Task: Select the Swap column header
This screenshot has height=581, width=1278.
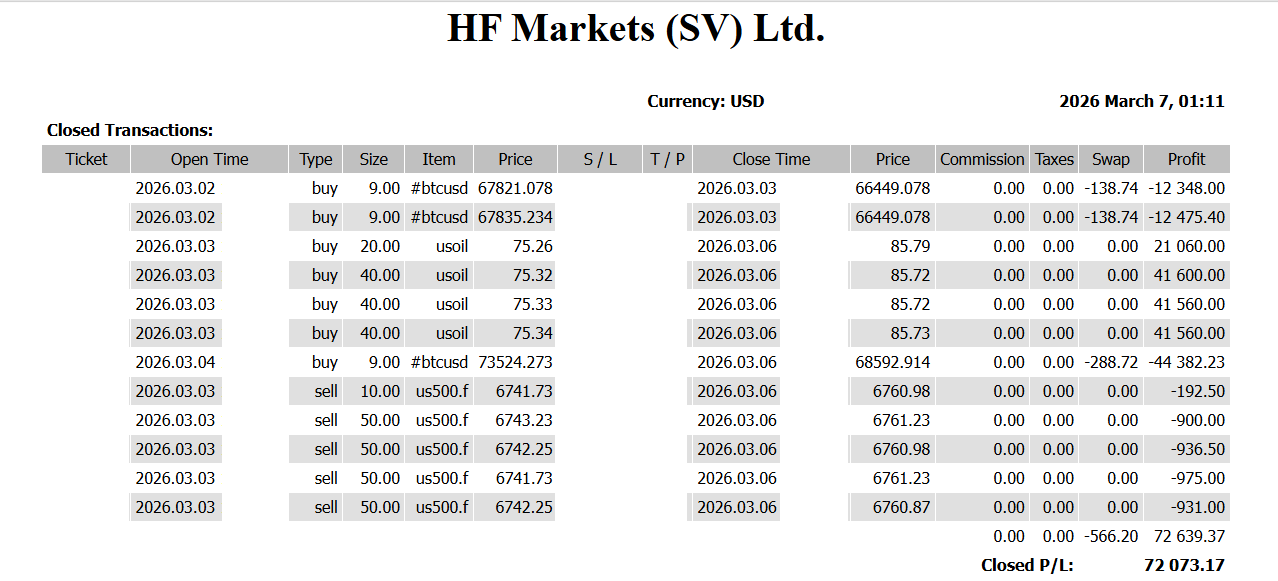Action: pos(1110,159)
